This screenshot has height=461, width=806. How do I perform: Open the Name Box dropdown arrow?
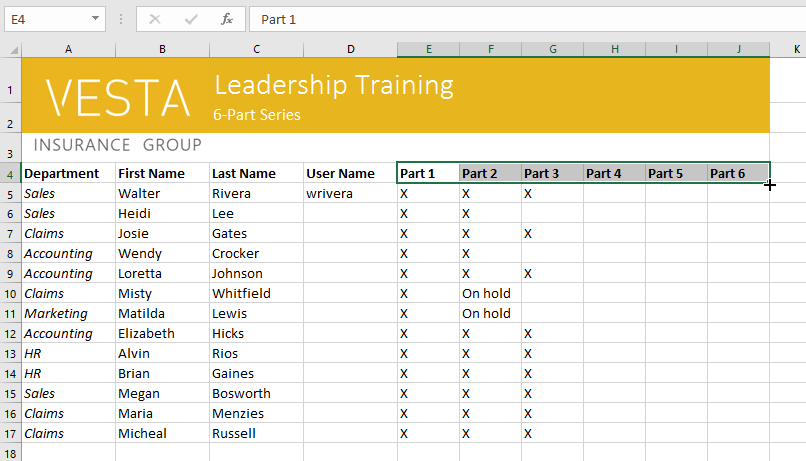95,19
